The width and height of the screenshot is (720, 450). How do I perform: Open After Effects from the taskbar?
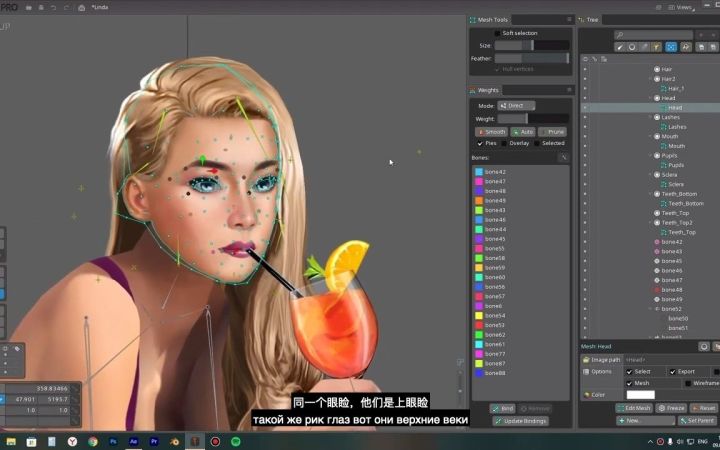134,442
